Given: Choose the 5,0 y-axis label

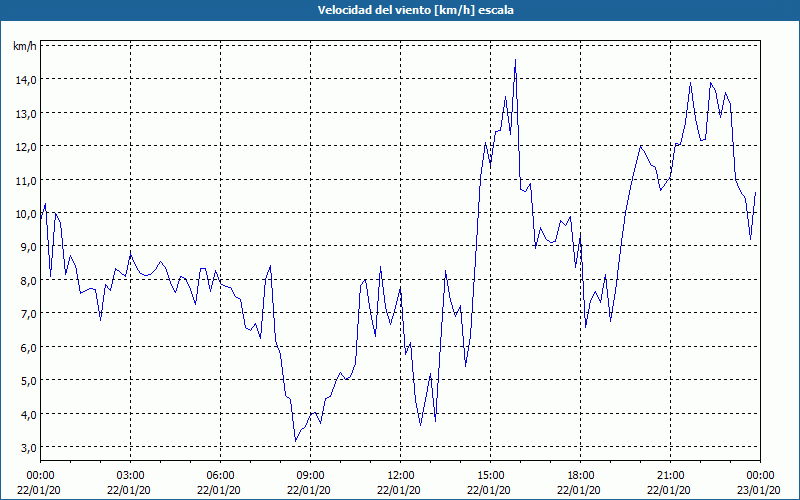Looking at the screenshot, I should point(28,381).
